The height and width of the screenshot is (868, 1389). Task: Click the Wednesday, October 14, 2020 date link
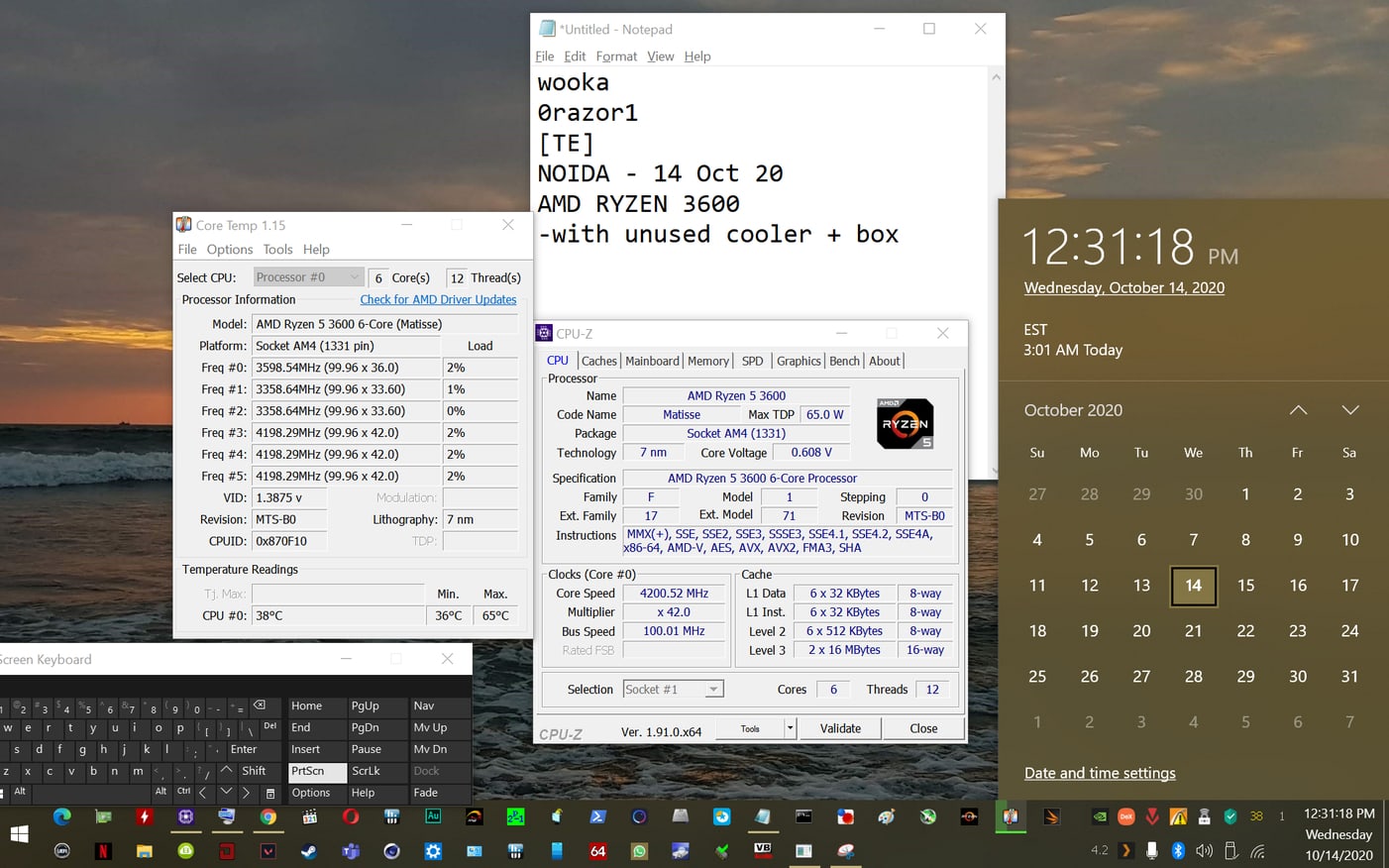click(1124, 287)
